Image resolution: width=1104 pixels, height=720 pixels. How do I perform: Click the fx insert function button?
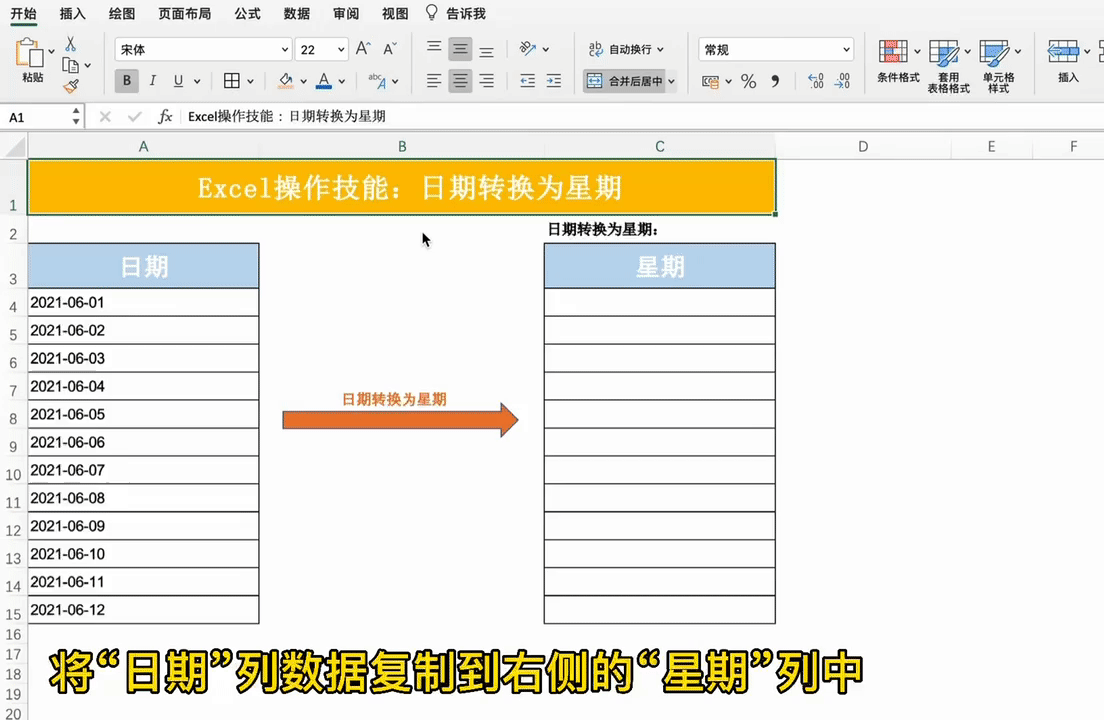tap(165, 116)
